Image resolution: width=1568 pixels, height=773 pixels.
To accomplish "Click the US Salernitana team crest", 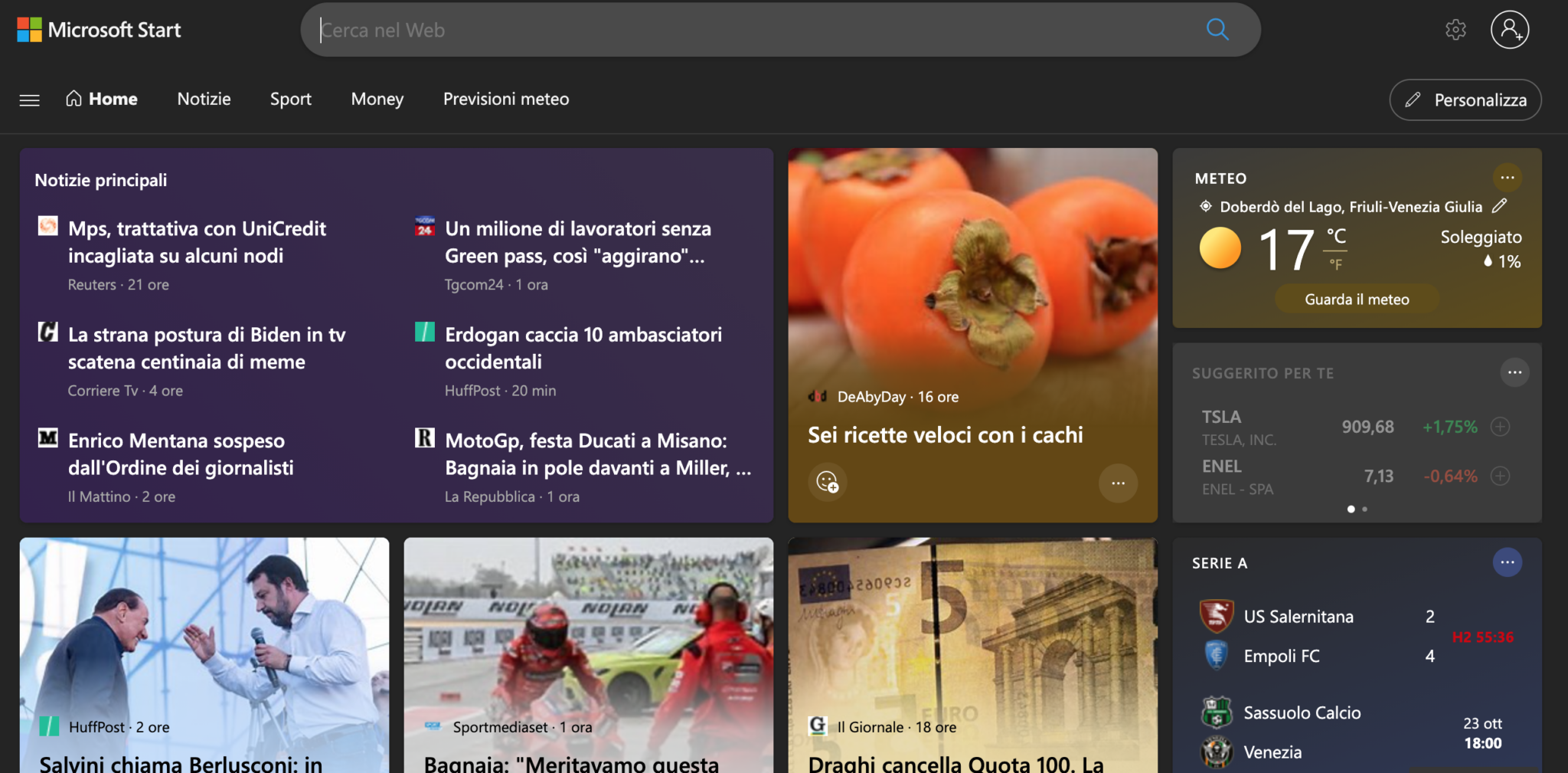I will [1216, 616].
